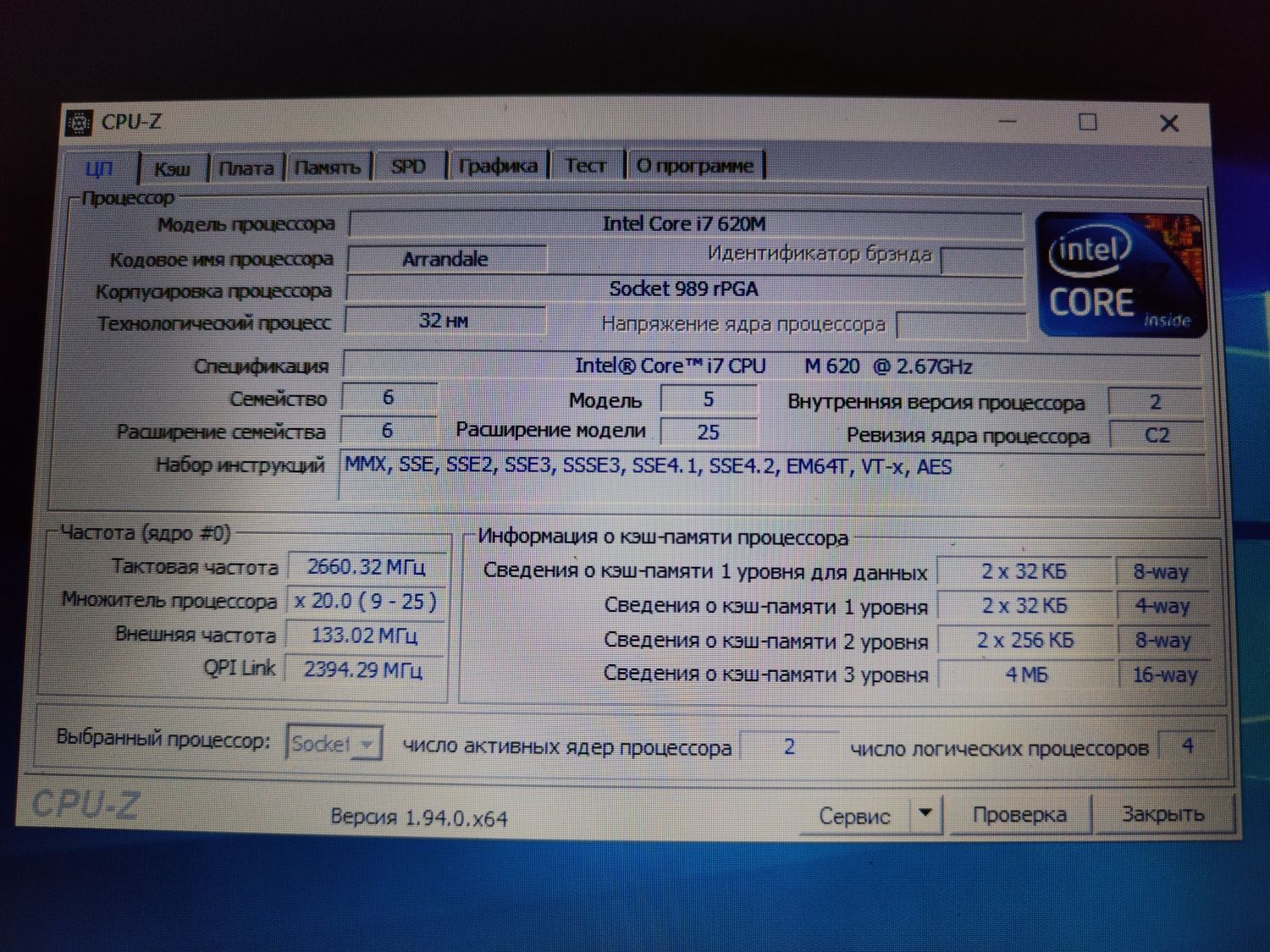Open the Сервис dropdown arrow
The width and height of the screenshot is (1270, 952).
click(925, 814)
